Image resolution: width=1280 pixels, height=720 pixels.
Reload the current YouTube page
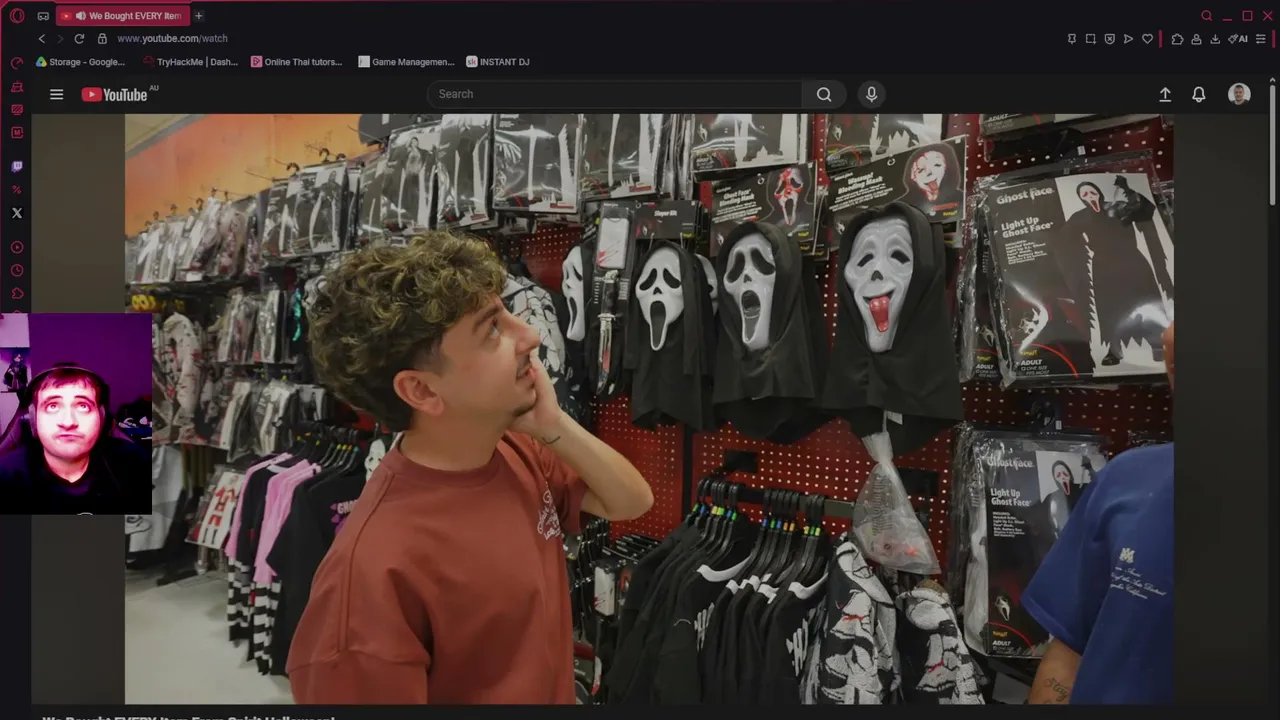(79, 39)
